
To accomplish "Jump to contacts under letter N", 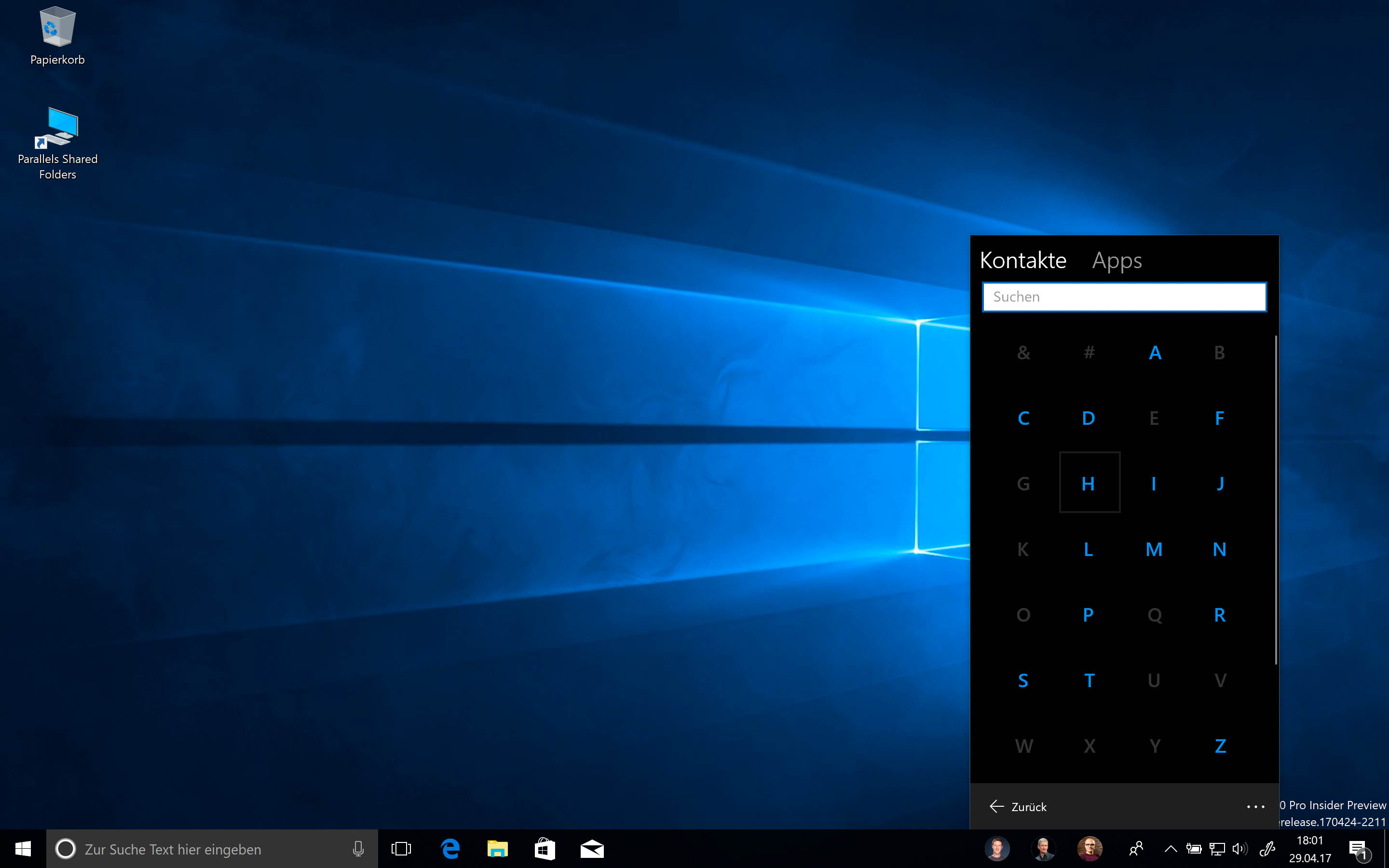I will 1220,549.
